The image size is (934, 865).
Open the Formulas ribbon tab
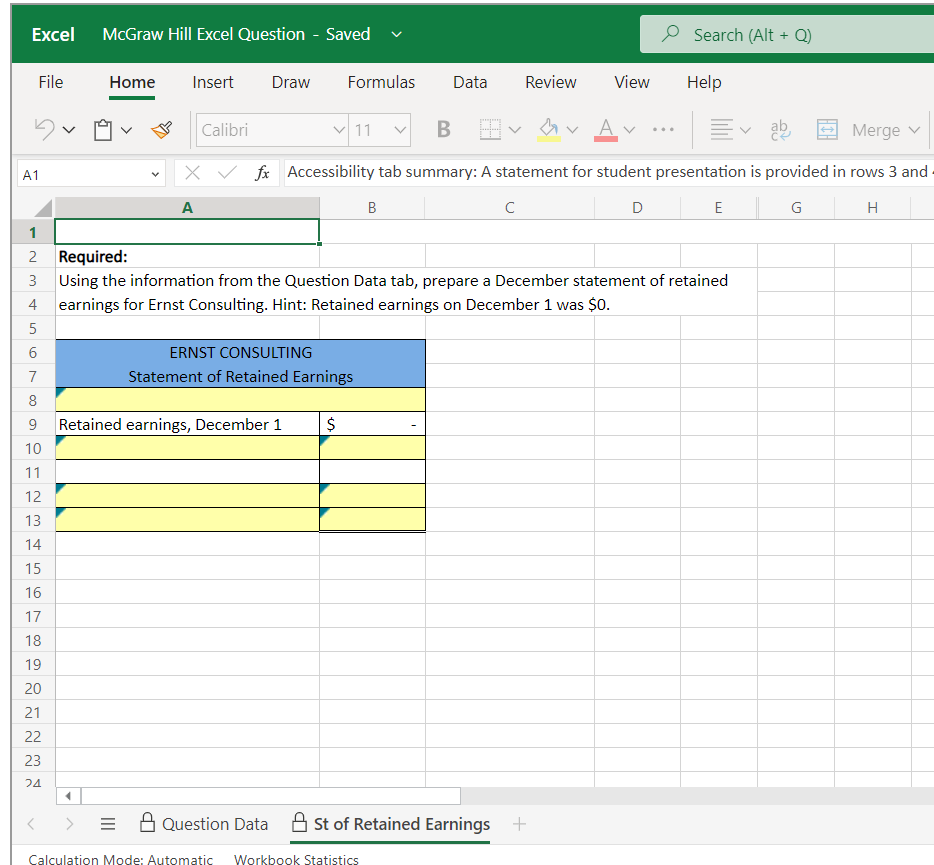click(x=381, y=82)
